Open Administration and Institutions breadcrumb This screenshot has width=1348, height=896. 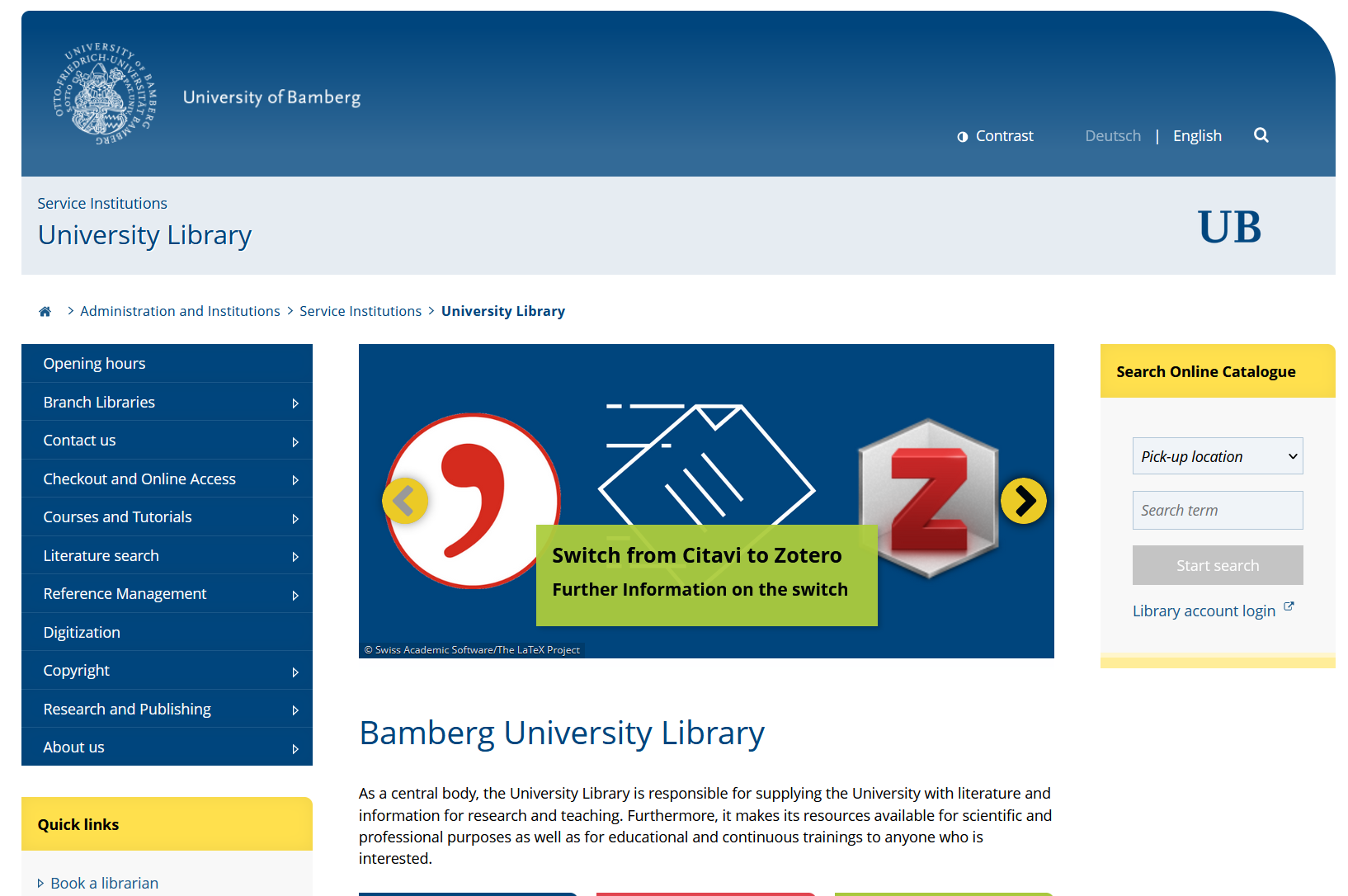click(180, 311)
